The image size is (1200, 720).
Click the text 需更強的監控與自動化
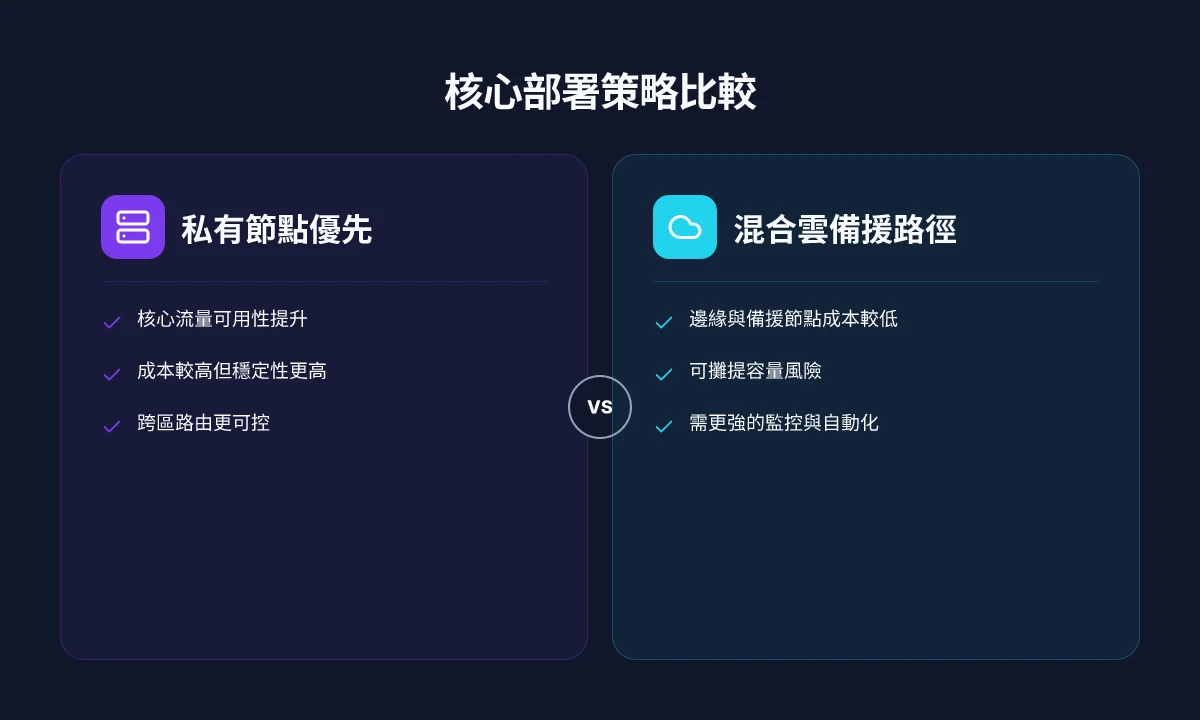[x=784, y=423]
